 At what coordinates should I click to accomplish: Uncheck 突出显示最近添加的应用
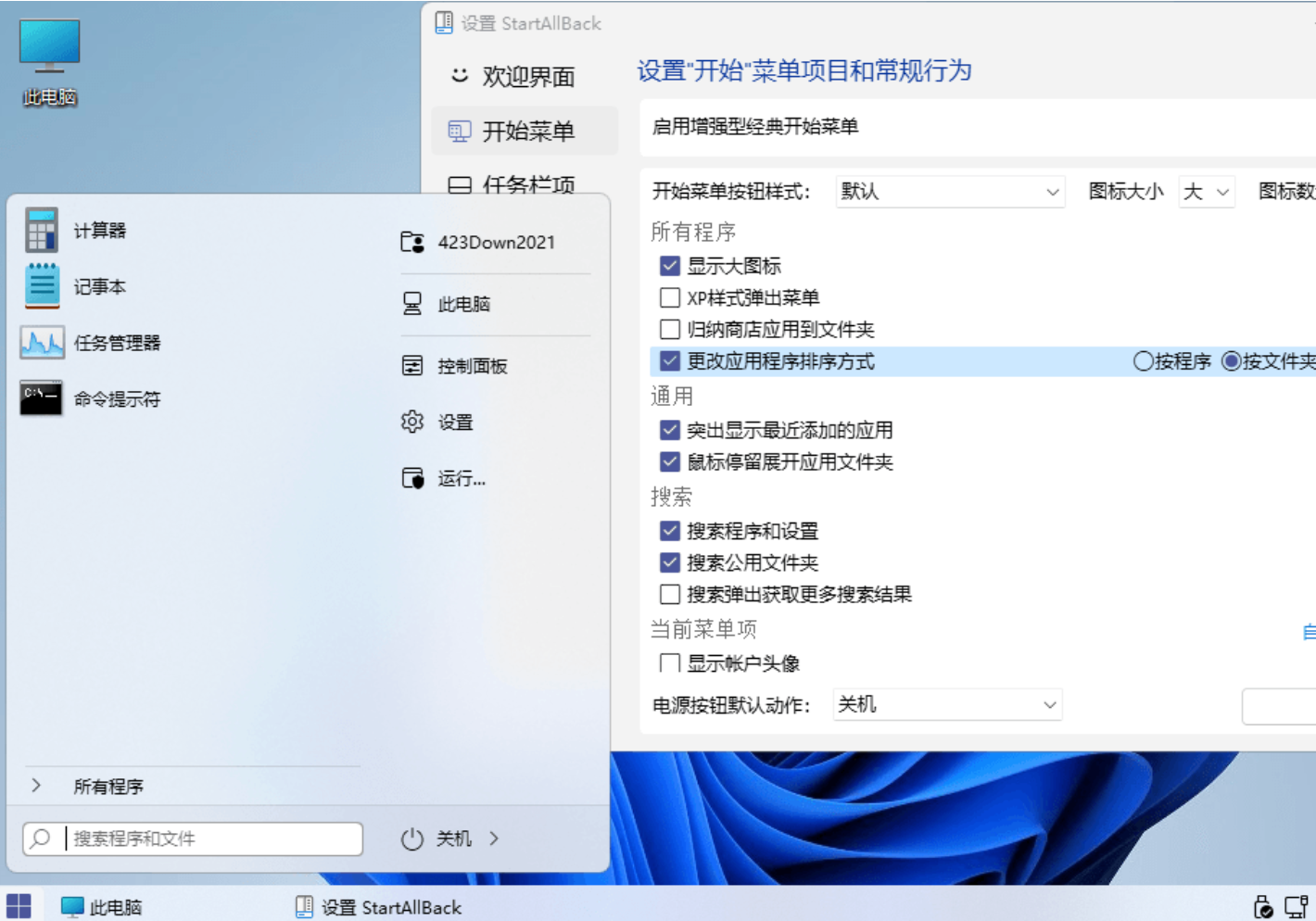pyautogui.click(x=670, y=430)
